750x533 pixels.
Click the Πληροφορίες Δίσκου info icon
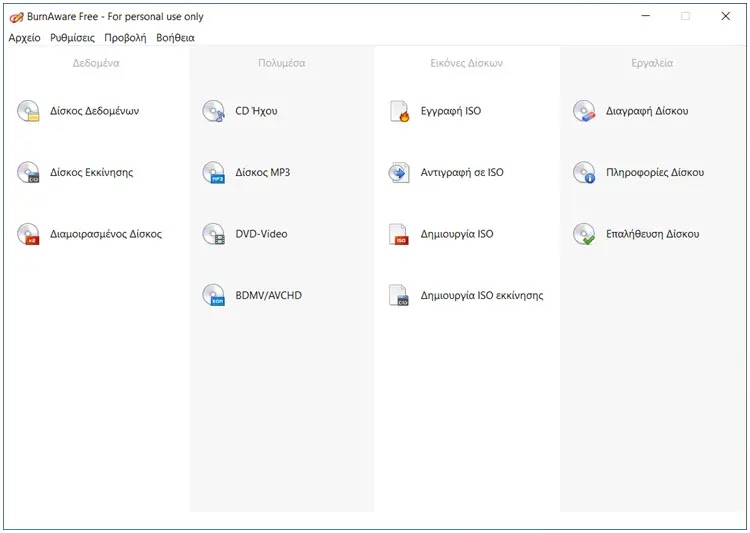pos(584,172)
